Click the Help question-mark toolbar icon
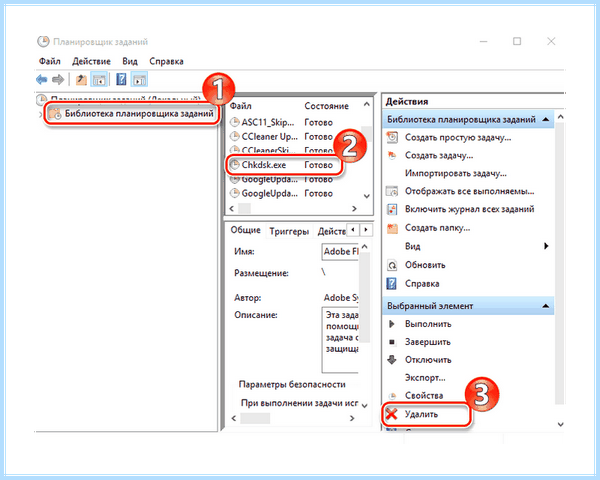The height and width of the screenshot is (480, 600). (x=121, y=80)
